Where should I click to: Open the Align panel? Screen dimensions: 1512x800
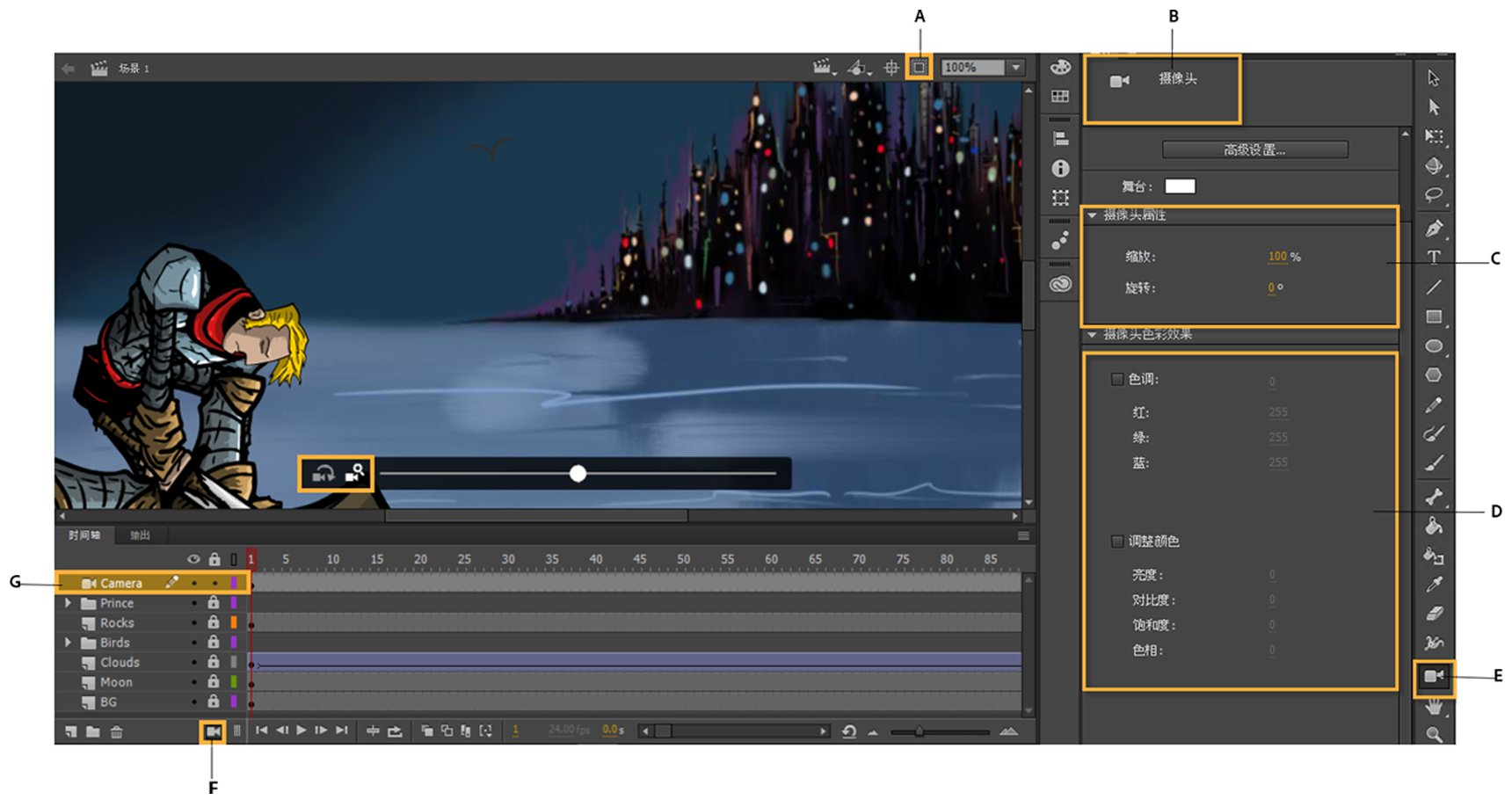tap(1060, 139)
